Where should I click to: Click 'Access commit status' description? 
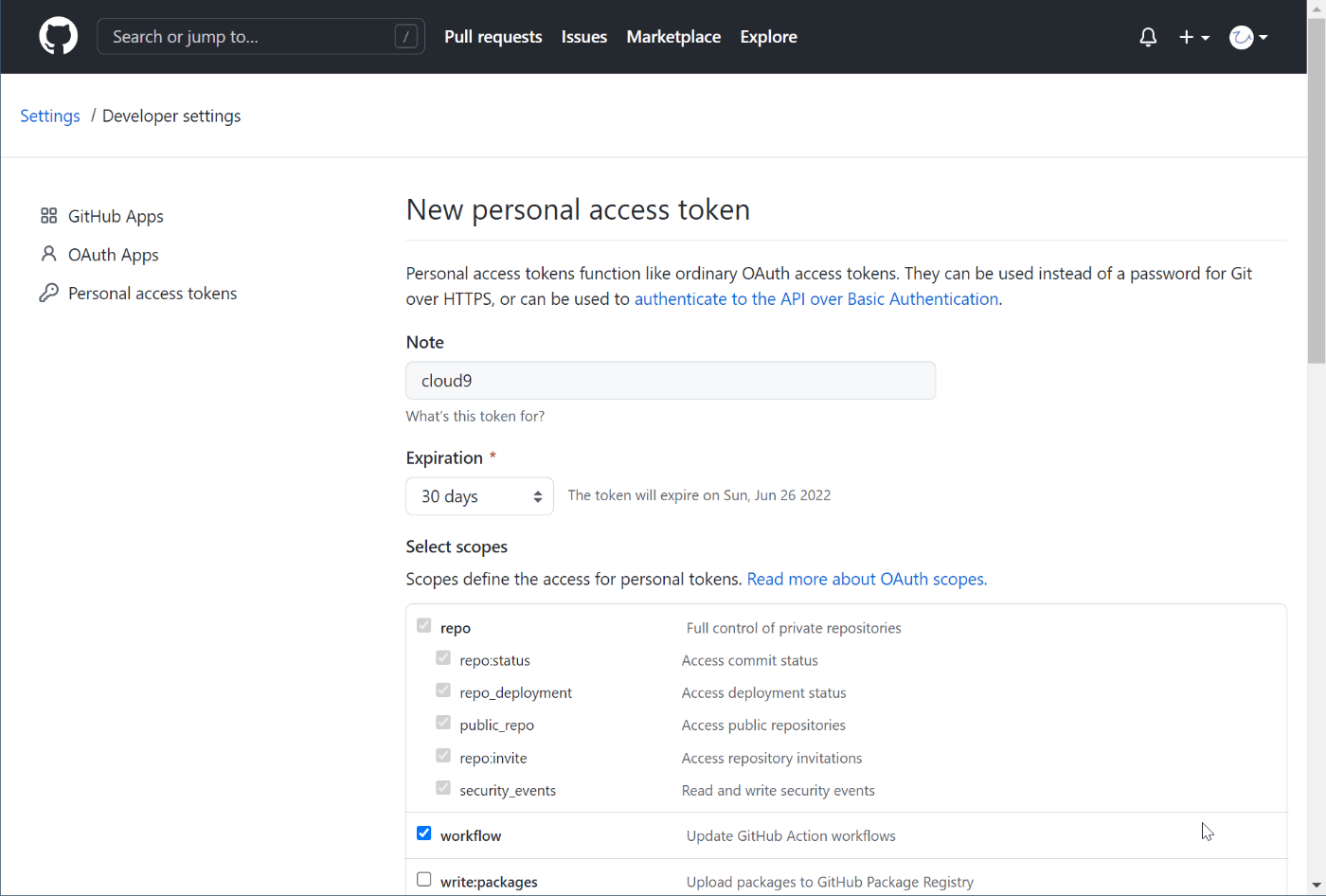tap(750, 660)
